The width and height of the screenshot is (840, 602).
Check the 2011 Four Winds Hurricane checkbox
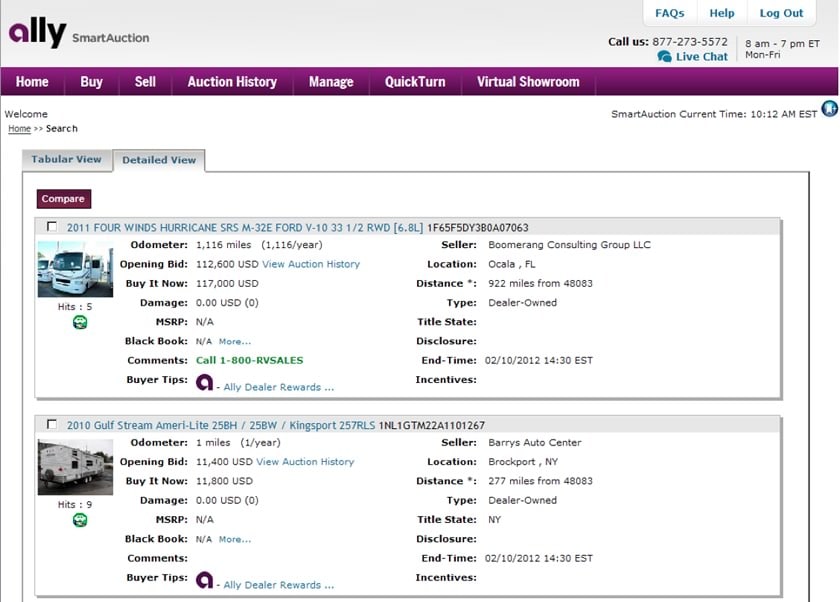click(x=51, y=227)
